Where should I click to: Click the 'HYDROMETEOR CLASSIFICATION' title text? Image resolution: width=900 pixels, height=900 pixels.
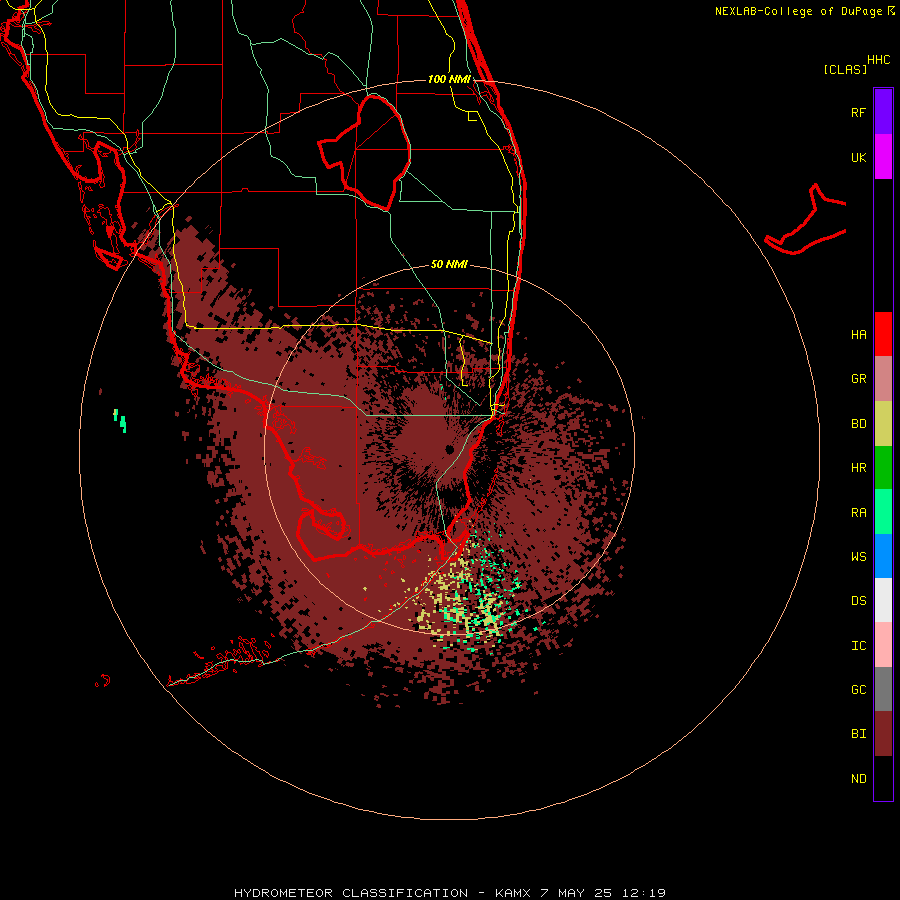point(351,893)
